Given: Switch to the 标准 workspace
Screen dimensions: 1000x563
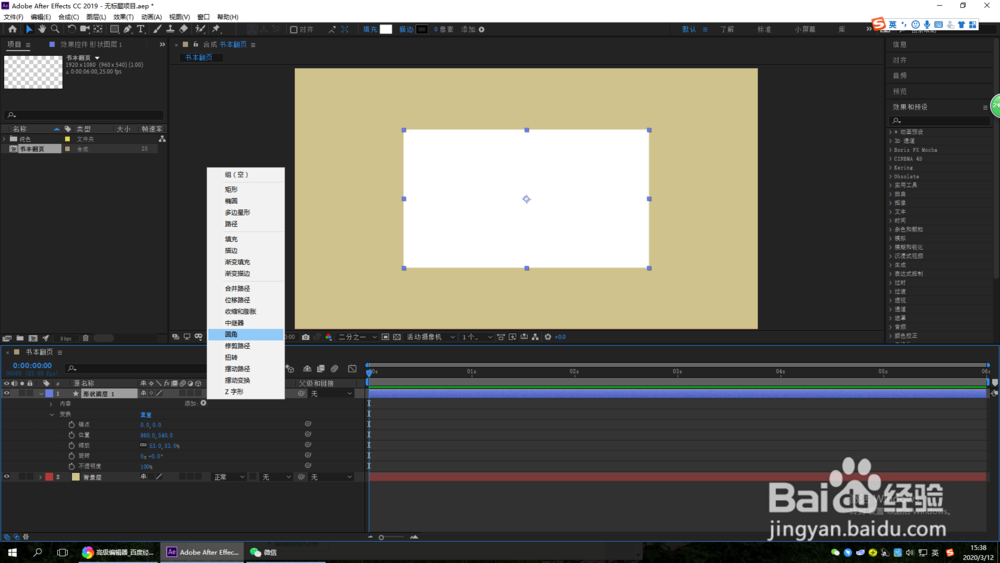Looking at the screenshot, I should [x=764, y=29].
